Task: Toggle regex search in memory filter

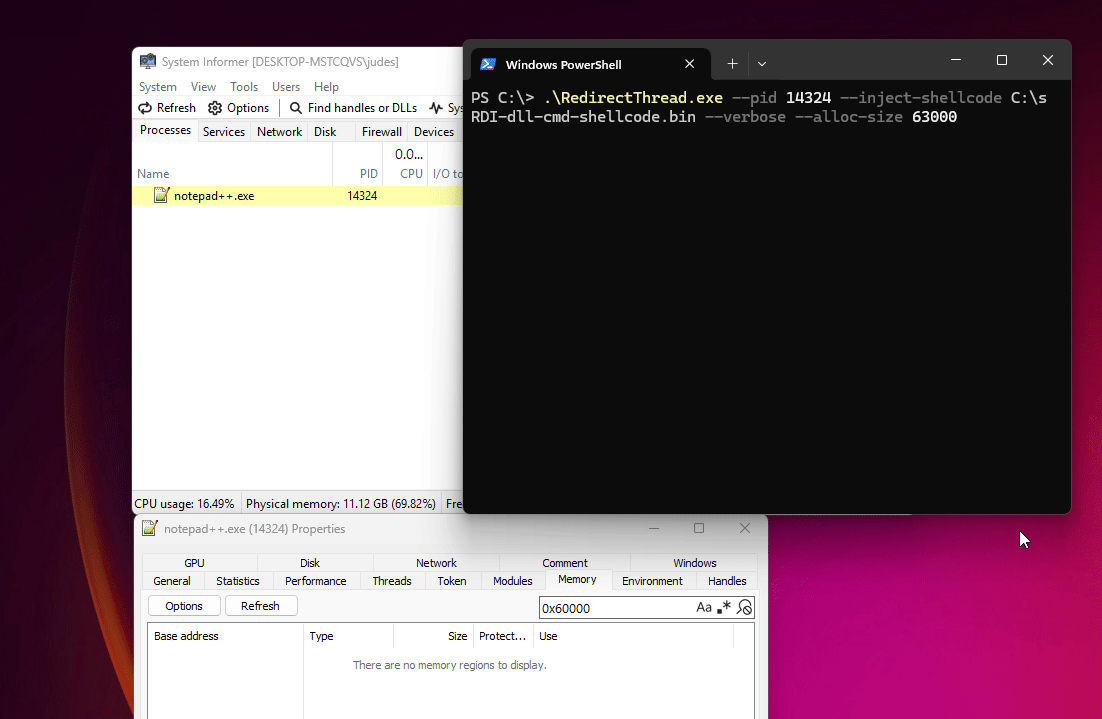Action: 724,607
